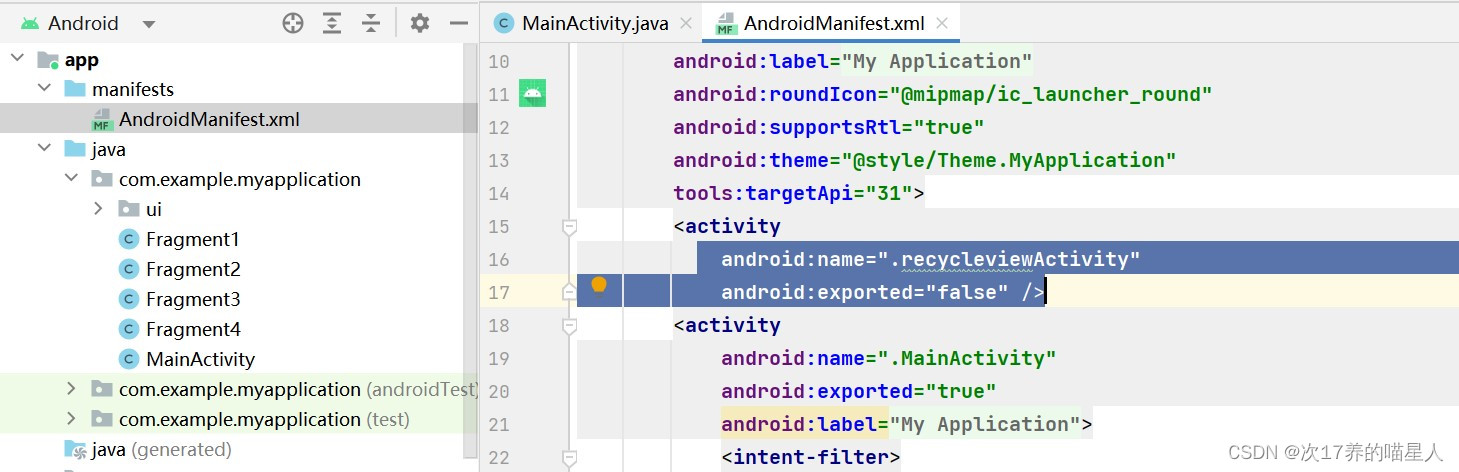Click the Android launcher icon in gutter line 11

532,94
